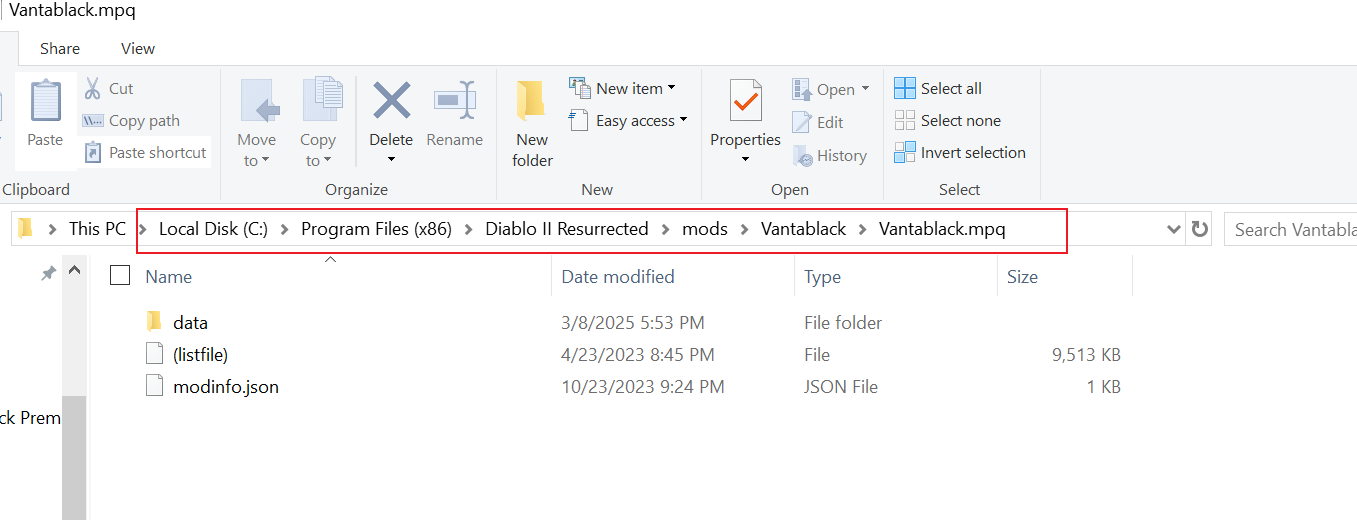
Task: Go to Diablo II Resurrected breadcrumb
Action: (x=567, y=229)
